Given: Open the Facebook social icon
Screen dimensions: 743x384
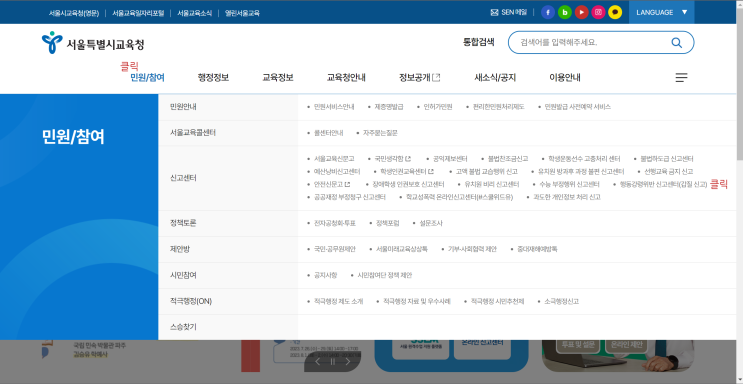Looking at the screenshot, I should pos(548,12).
